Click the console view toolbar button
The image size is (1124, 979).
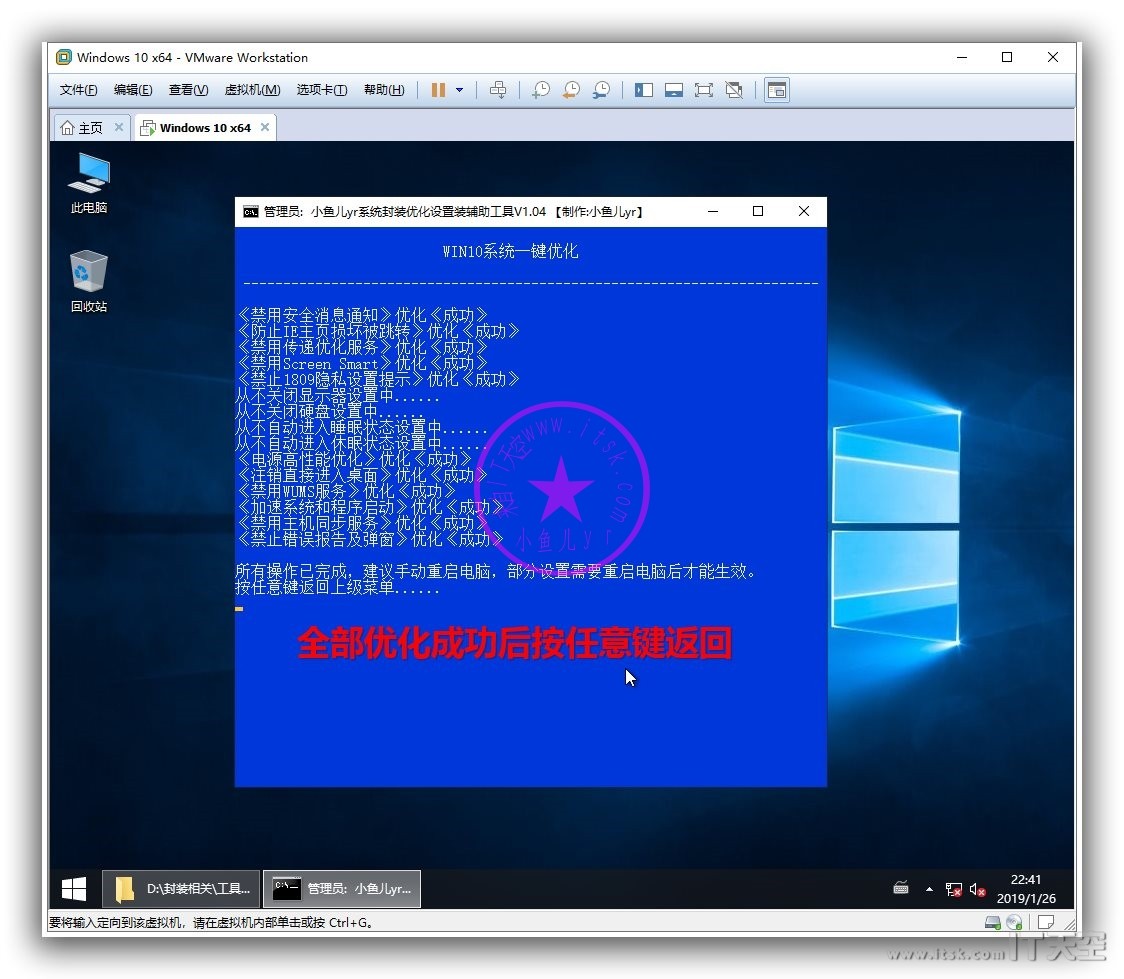click(x=777, y=90)
